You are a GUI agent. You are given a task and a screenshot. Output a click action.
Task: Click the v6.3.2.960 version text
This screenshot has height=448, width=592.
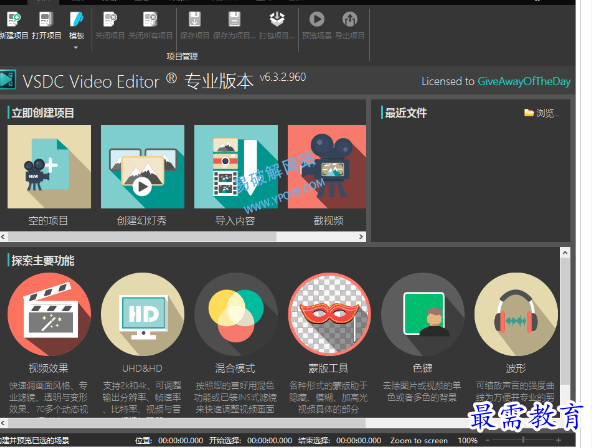click(x=283, y=77)
